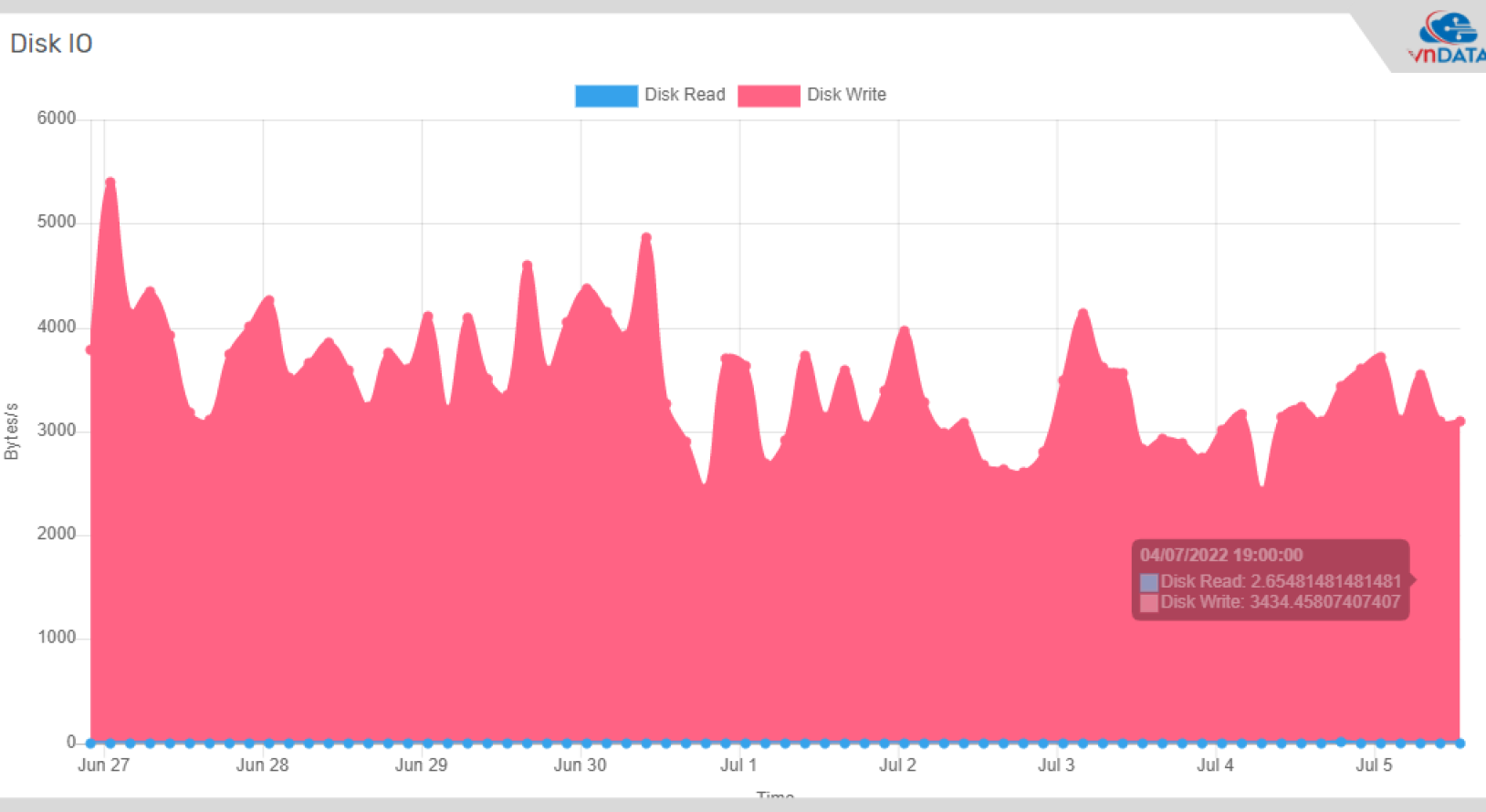Select the highest peak data point near Jun 27

tap(110, 182)
